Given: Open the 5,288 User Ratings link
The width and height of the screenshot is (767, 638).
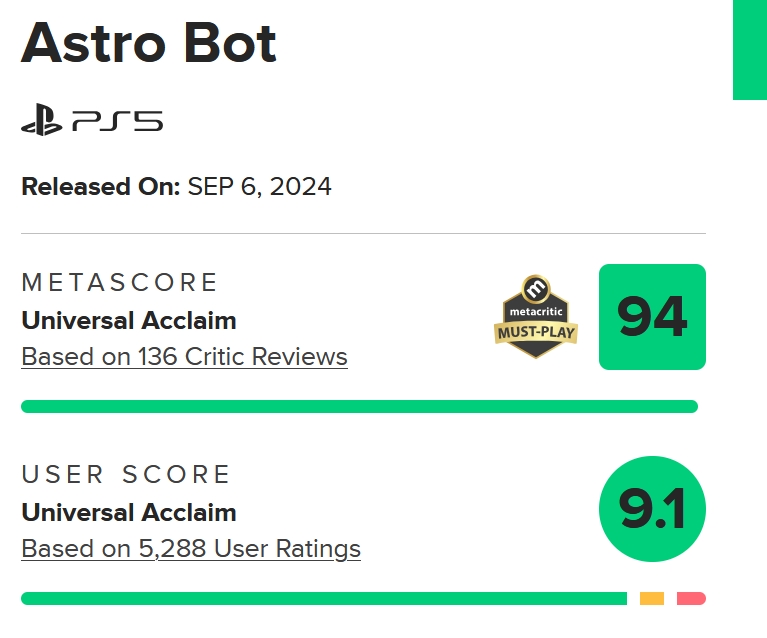Looking at the screenshot, I should tap(191, 548).
